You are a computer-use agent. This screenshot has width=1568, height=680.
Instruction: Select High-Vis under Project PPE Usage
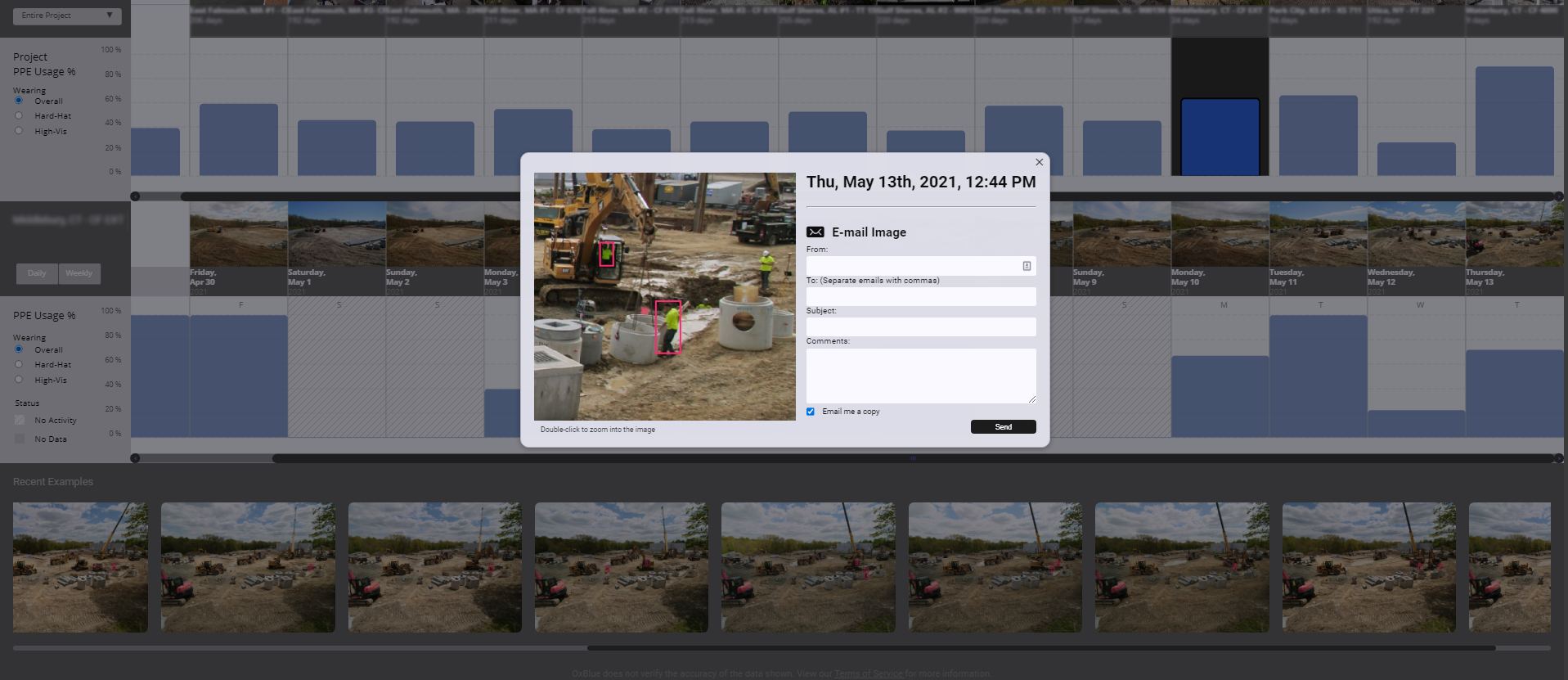[19, 130]
